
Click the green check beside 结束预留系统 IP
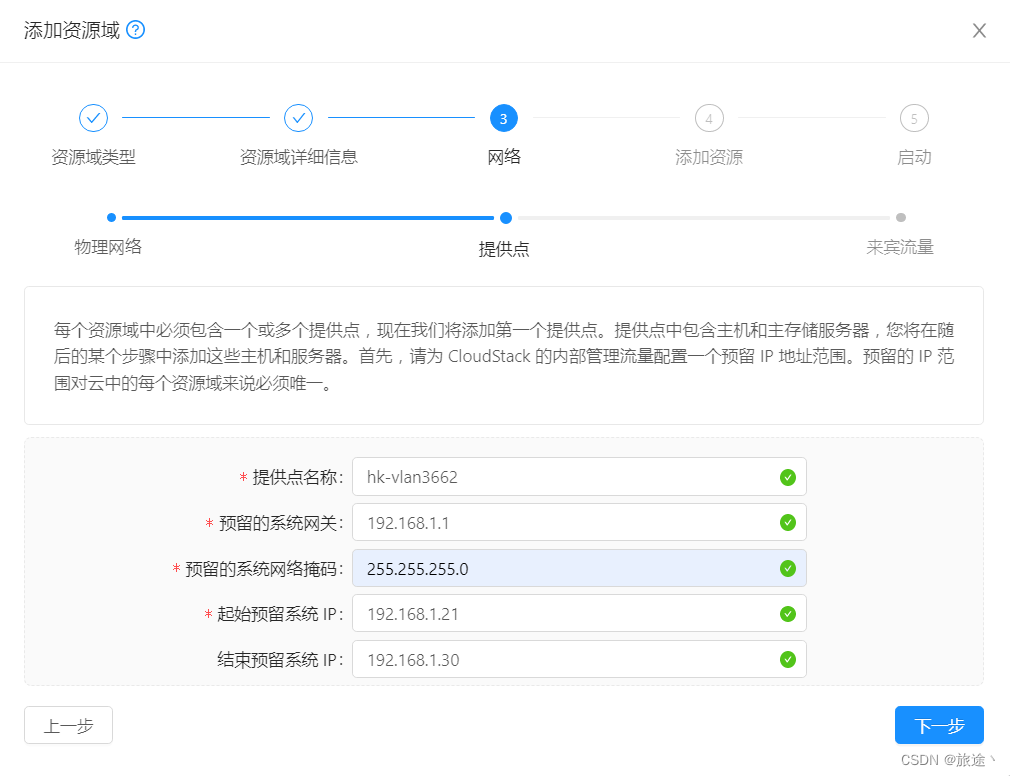789,659
